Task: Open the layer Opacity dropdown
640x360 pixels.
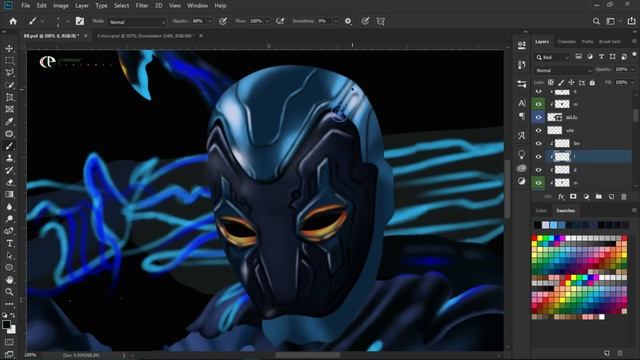Action: (633, 70)
